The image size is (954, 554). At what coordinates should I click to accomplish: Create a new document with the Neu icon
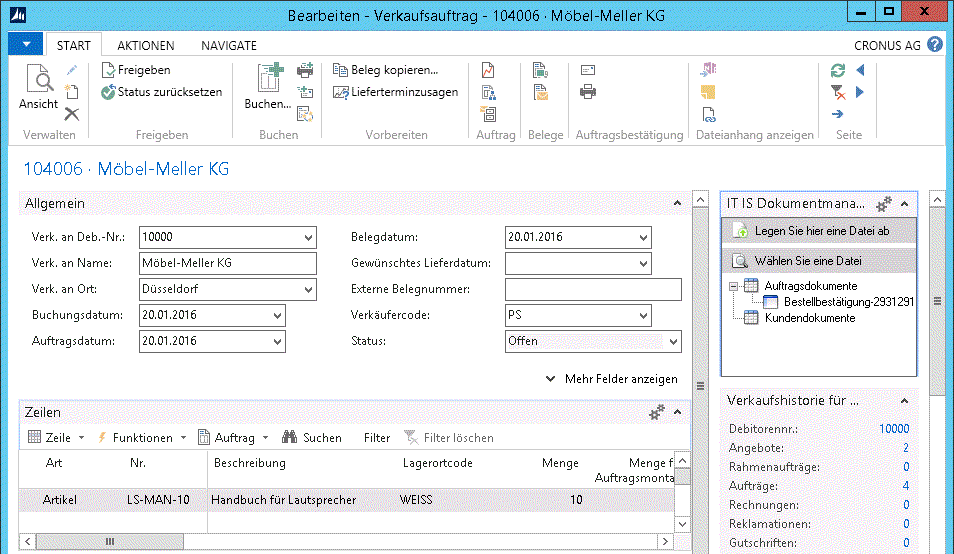[x=72, y=92]
